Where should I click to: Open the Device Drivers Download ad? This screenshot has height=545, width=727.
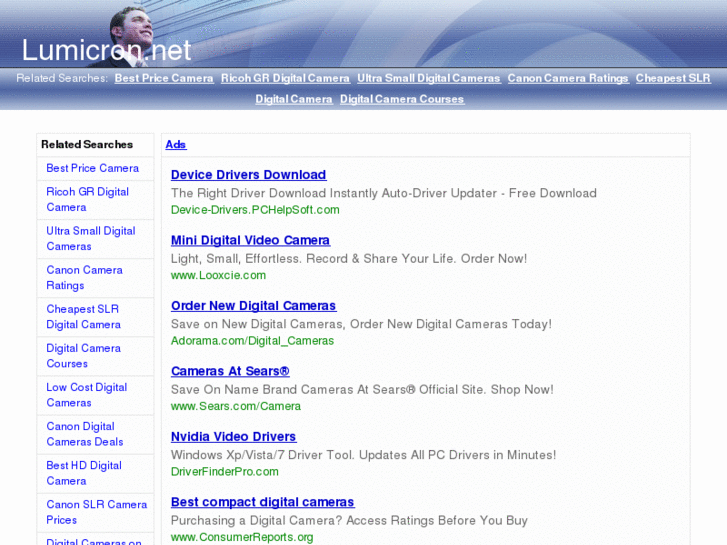(249, 175)
